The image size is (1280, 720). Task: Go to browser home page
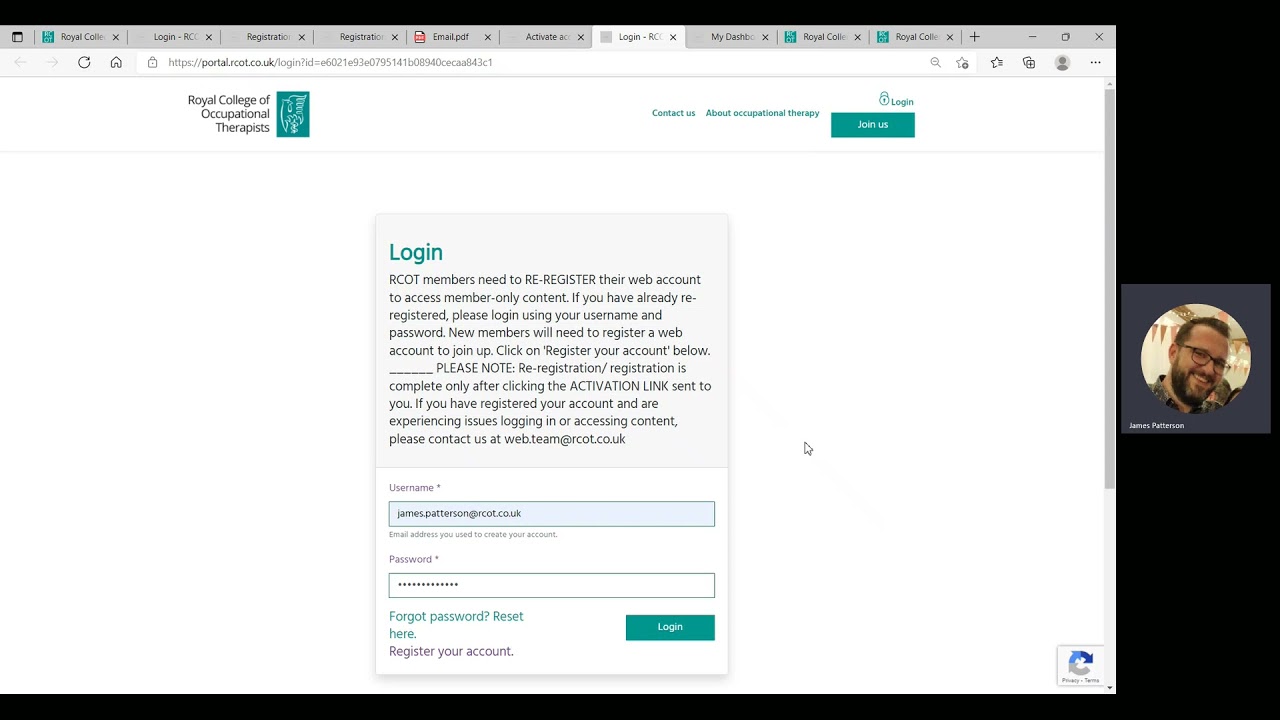(116, 62)
